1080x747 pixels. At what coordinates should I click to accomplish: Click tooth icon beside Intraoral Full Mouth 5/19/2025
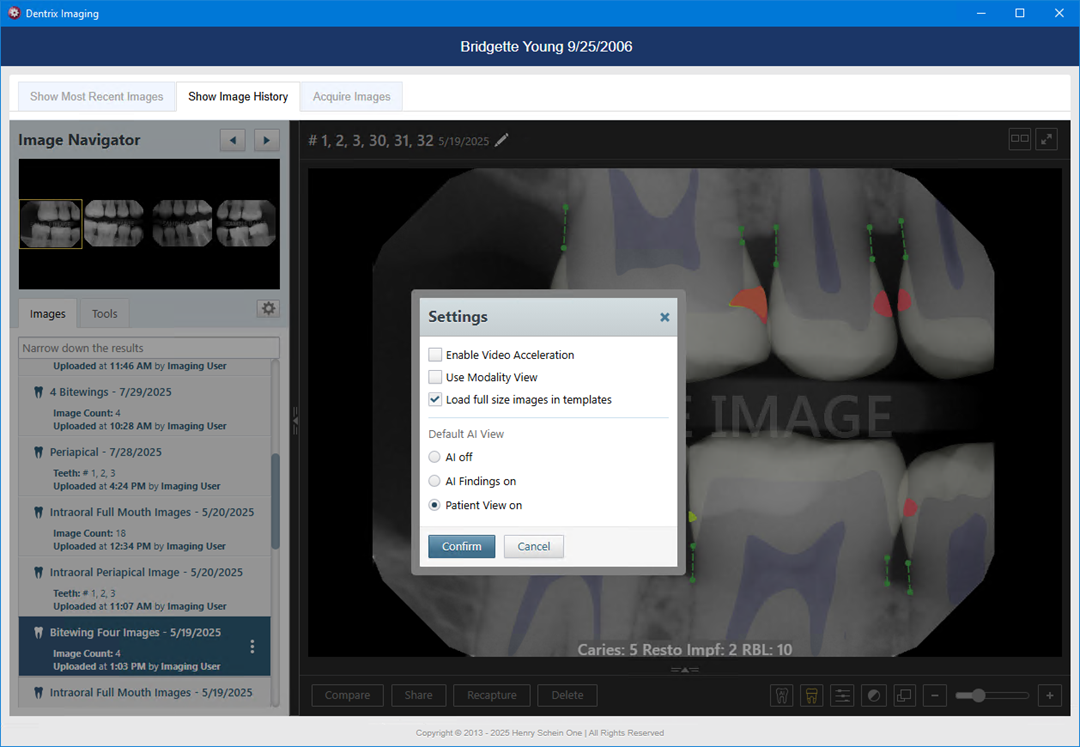pos(39,693)
